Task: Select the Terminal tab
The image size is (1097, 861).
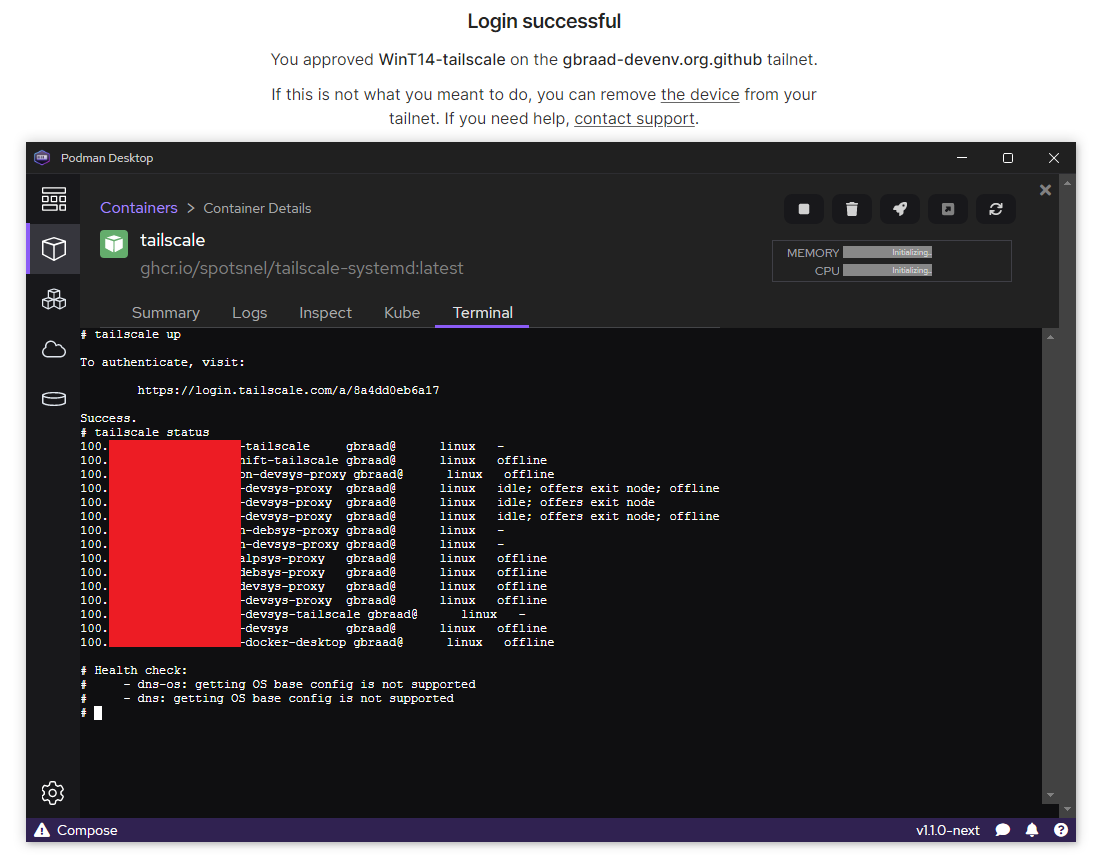Action: (x=482, y=313)
